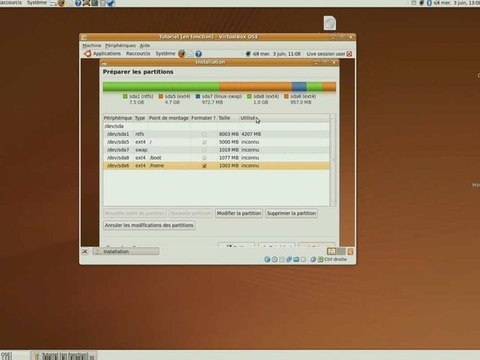Click the blue swap segment in partition bar
Screen dimensions: 480x360
click(299, 87)
